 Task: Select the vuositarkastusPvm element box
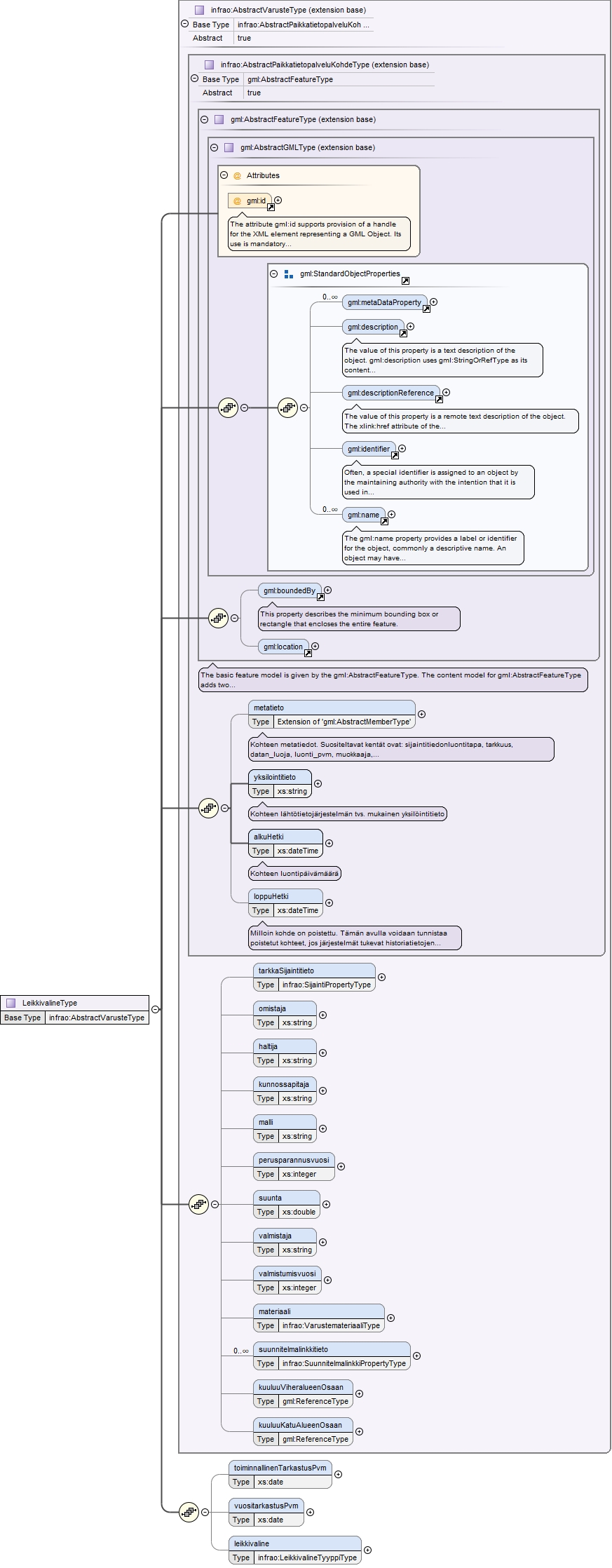click(266, 1513)
